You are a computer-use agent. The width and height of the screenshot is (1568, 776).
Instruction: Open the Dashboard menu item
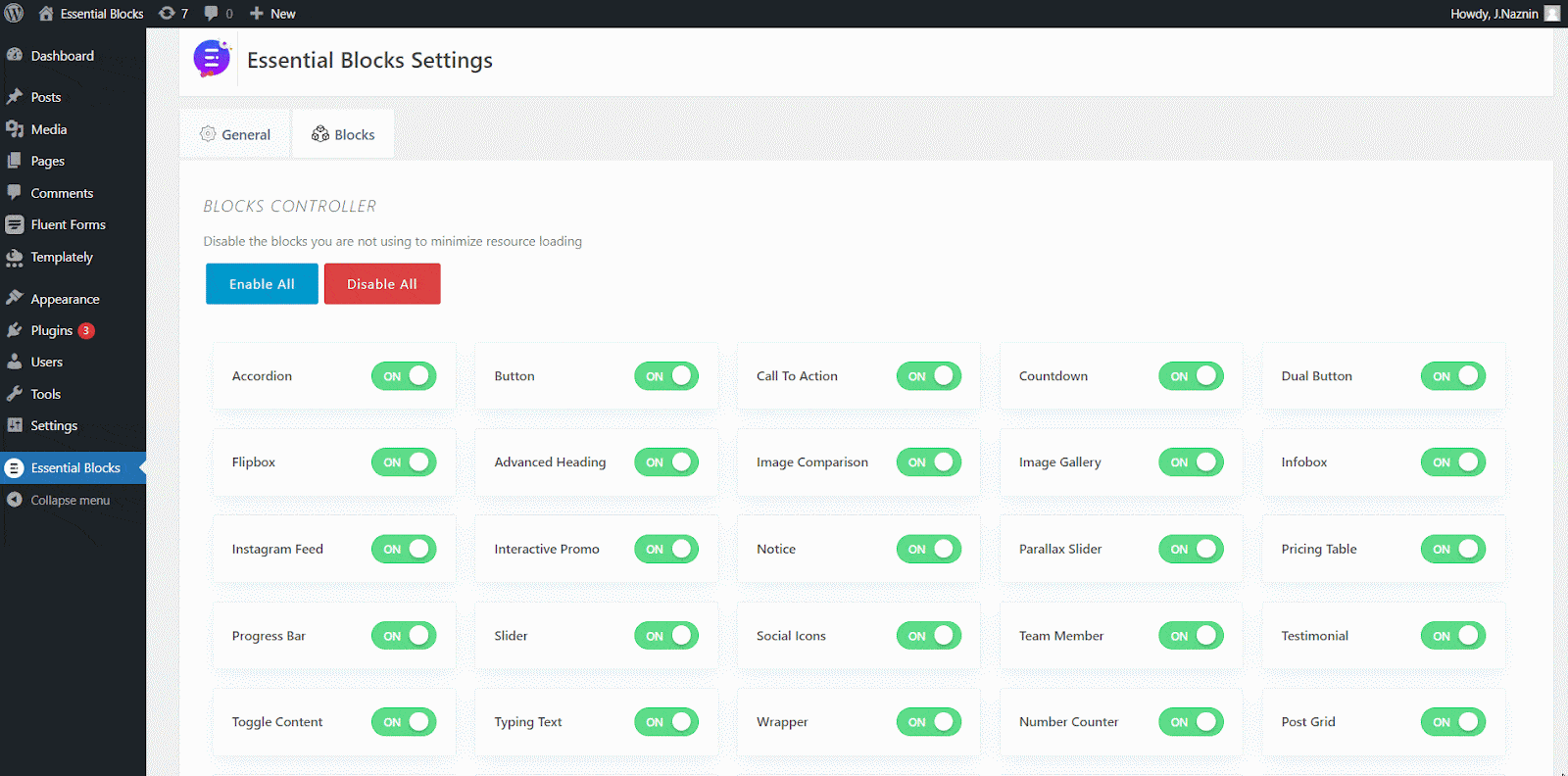73,56
